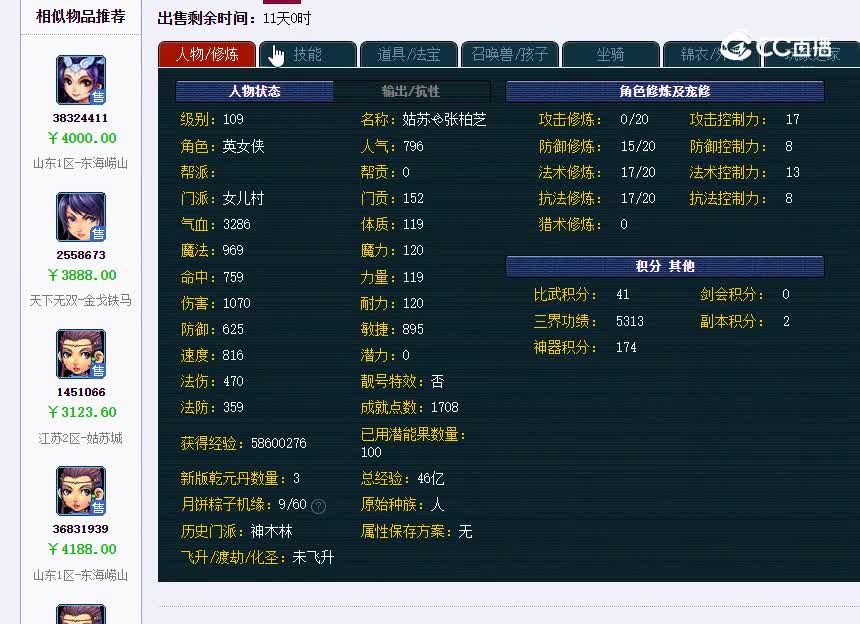
Task: Click the ID link 1451066
Action: [81, 392]
